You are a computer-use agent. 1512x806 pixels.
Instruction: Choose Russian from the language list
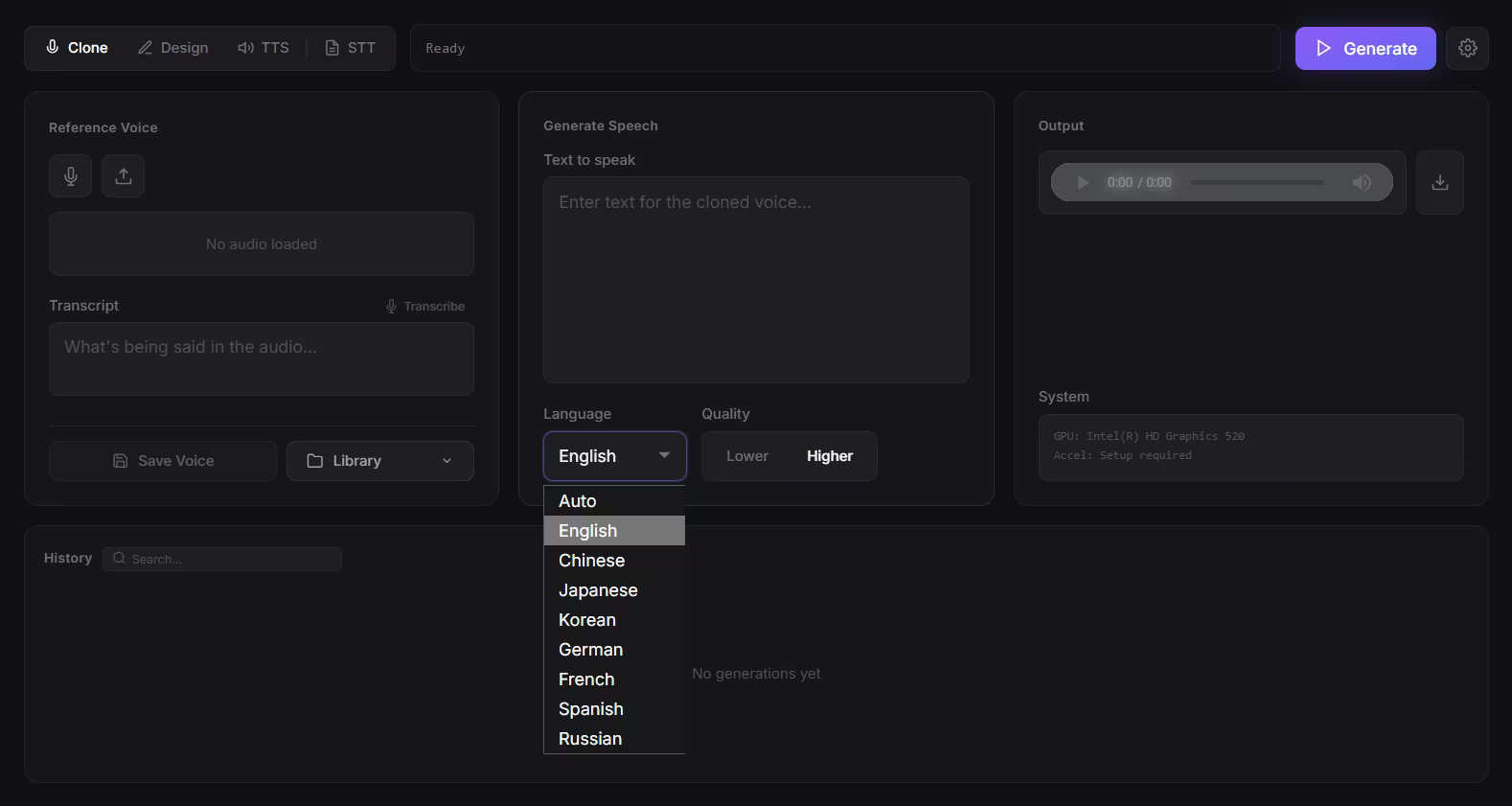pos(614,739)
